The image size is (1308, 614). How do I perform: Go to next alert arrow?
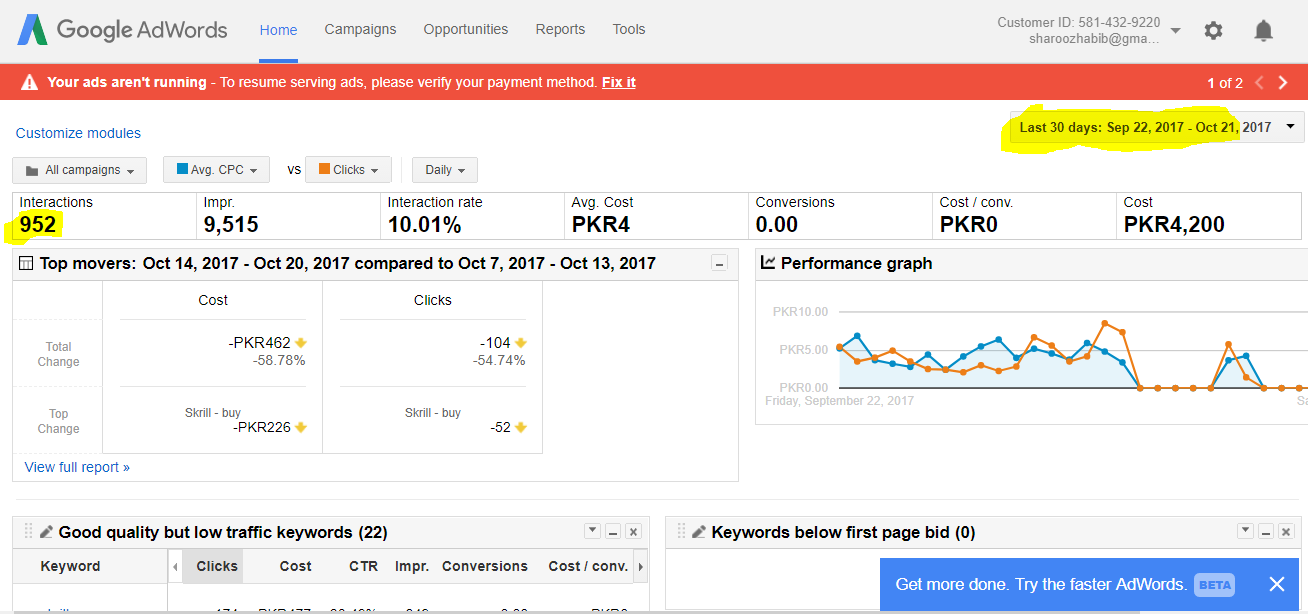click(x=1283, y=83)
